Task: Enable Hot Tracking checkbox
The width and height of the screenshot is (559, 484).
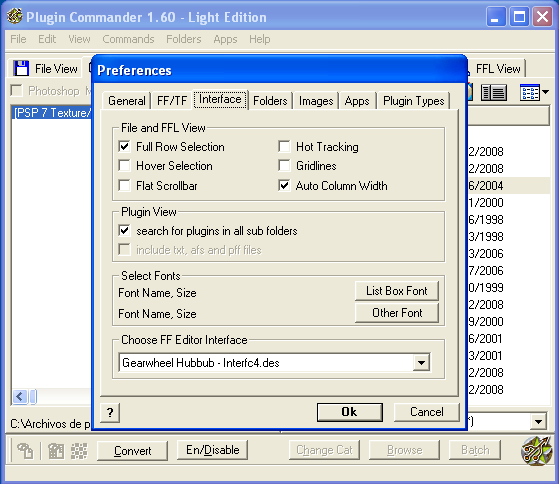Action: [x=284, y=146]
